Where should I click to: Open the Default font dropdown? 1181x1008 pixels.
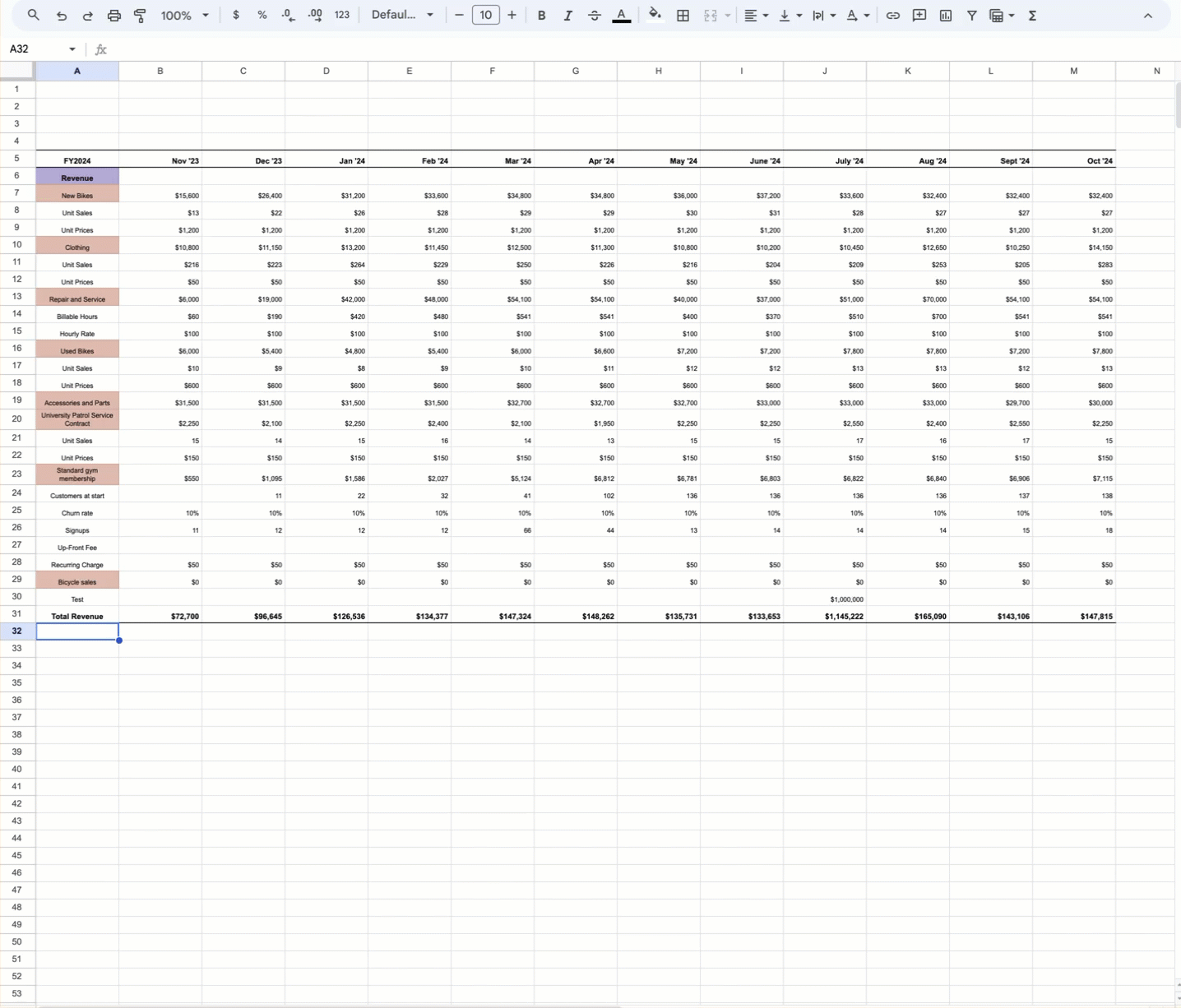(x=402, y=15)
